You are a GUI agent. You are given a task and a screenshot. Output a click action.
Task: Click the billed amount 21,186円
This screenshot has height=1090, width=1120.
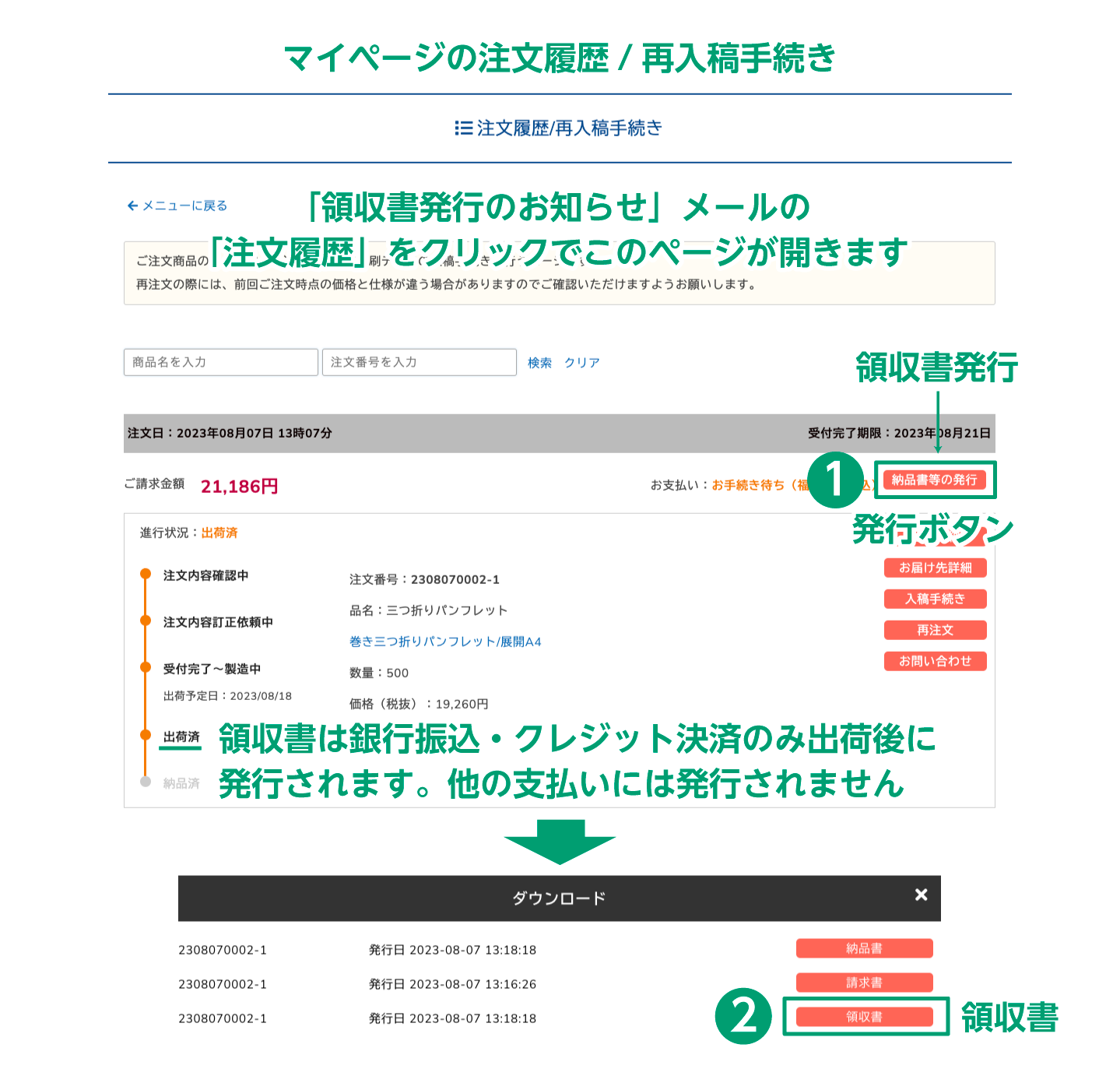(x=239, y=487)
